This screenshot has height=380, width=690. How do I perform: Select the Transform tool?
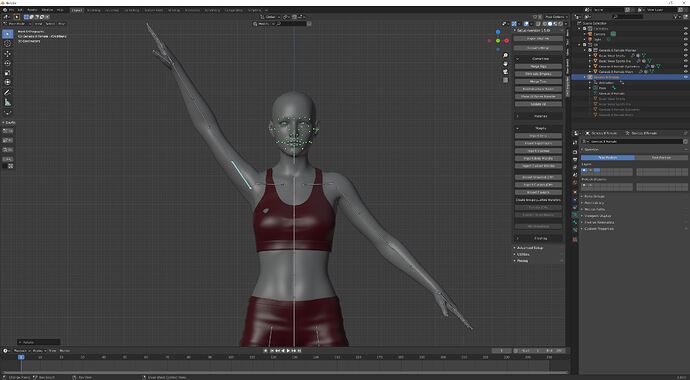point(7,82)
